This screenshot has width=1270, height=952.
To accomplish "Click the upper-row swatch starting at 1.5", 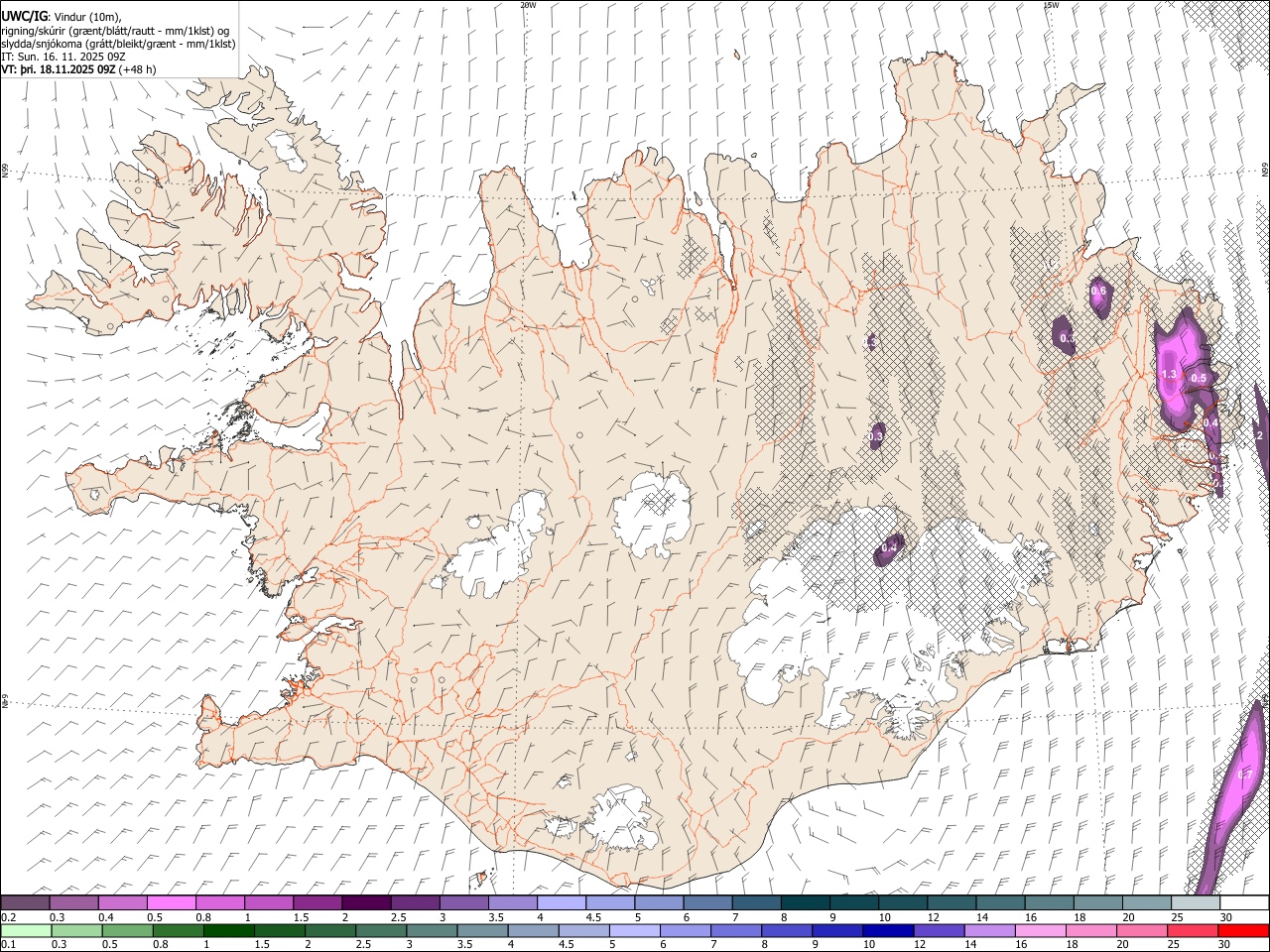I will [317, 902].
